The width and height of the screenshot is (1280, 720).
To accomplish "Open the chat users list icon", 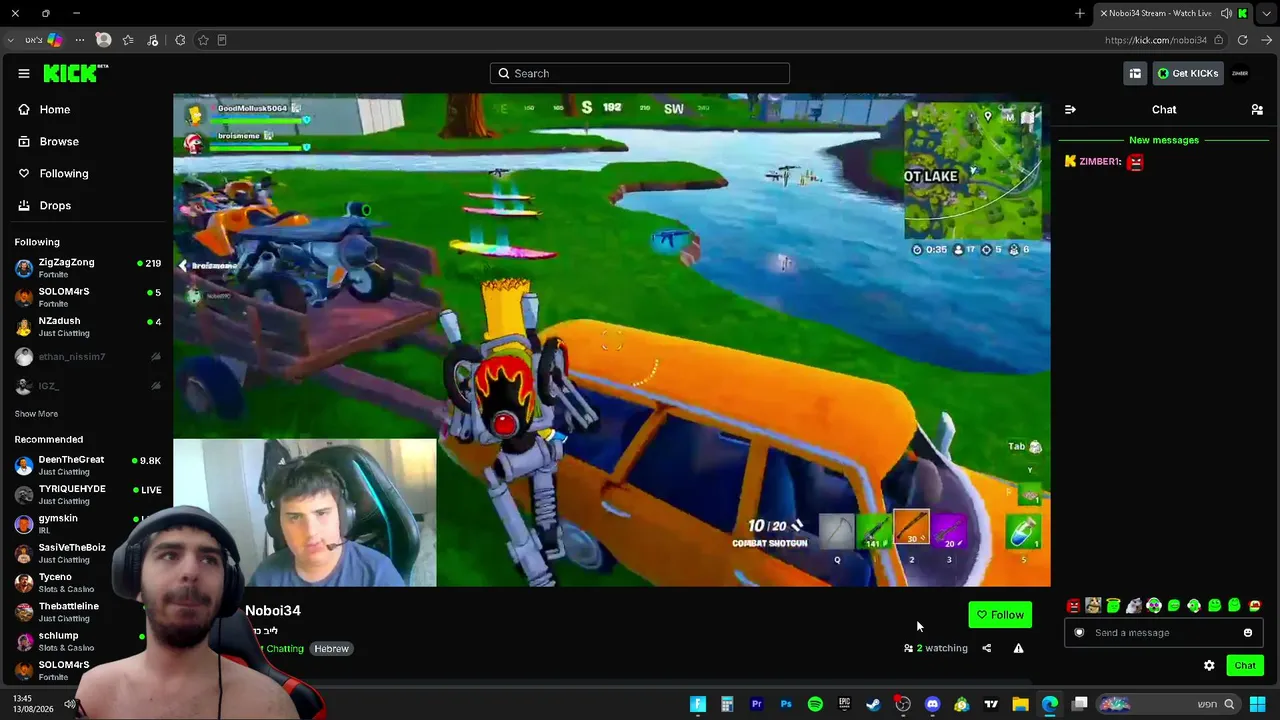I will (x=1257, y=110).
